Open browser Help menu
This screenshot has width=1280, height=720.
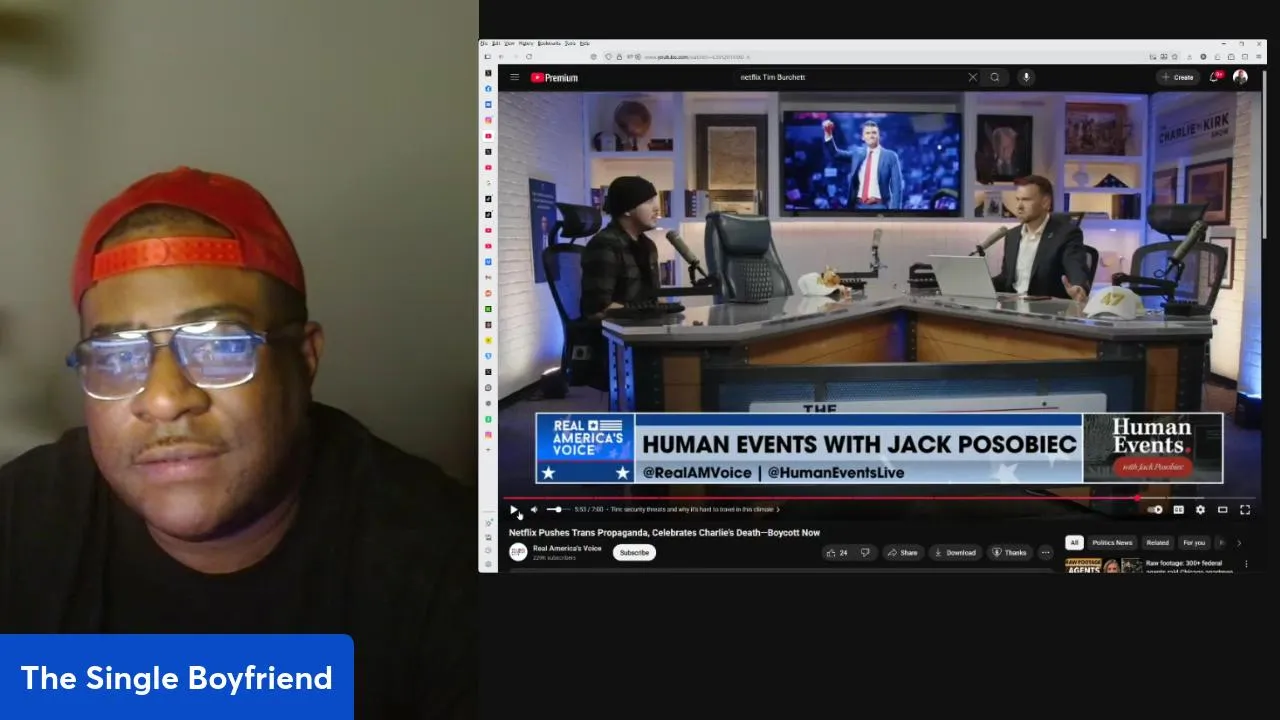pos(585,44)
